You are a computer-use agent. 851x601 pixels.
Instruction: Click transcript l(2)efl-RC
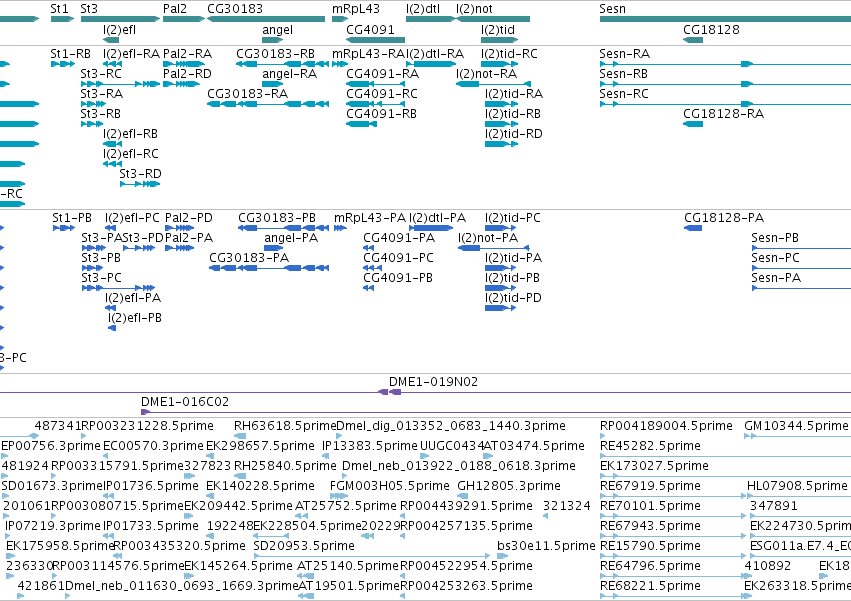pyautogui.click(x=131, y=154)
